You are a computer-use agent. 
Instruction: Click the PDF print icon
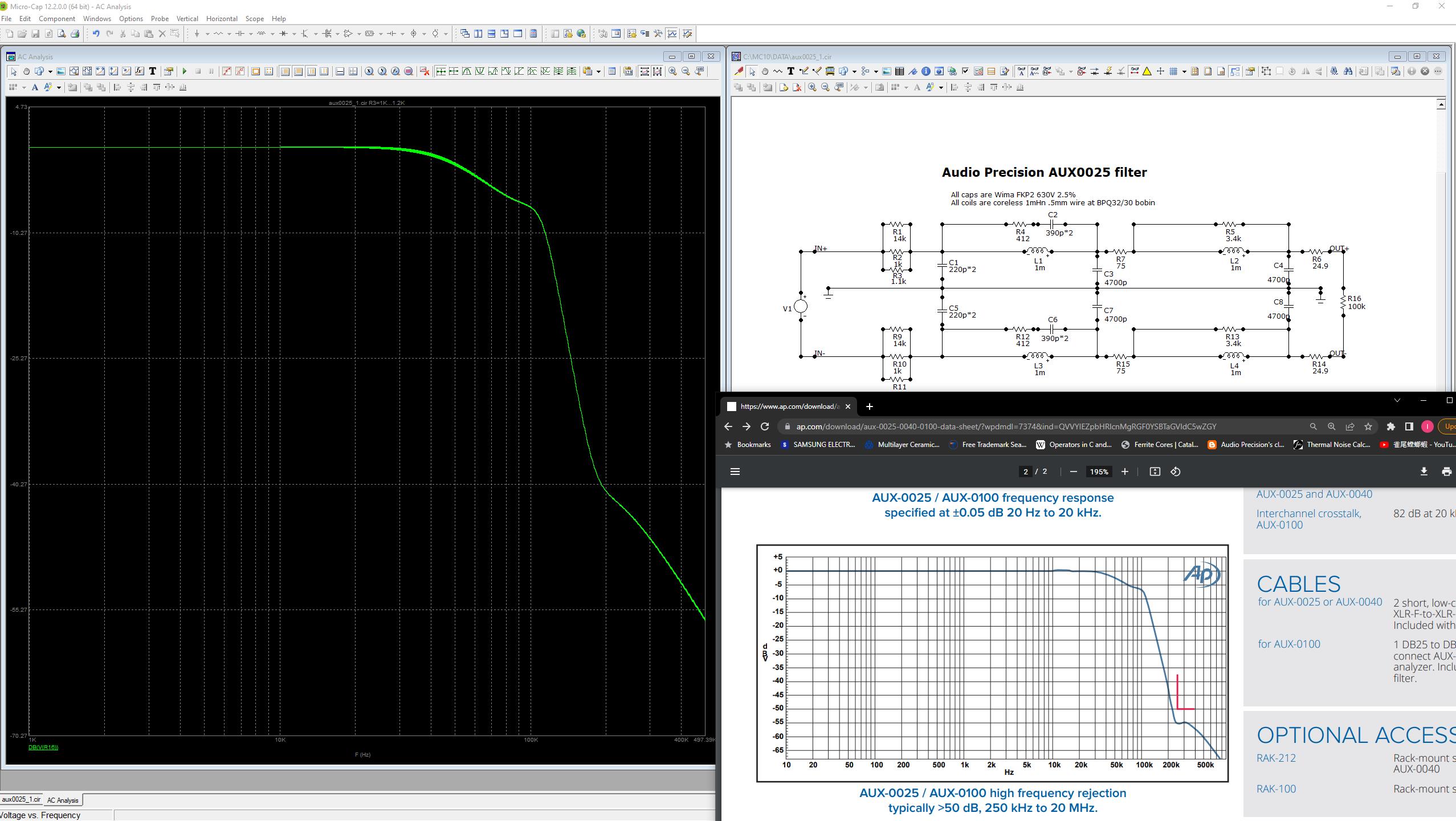coord(1446,472)
